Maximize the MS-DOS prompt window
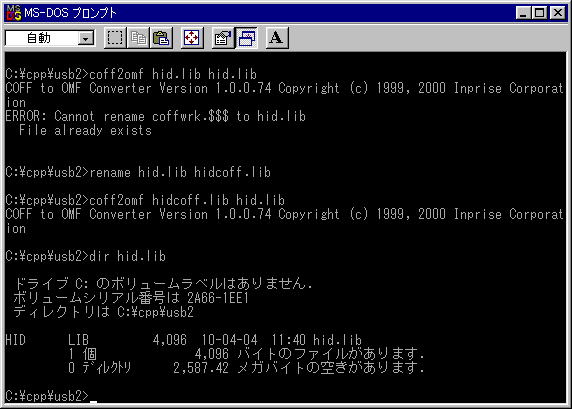This screenshot has height=409, width=572. click(x=540, y=13)
